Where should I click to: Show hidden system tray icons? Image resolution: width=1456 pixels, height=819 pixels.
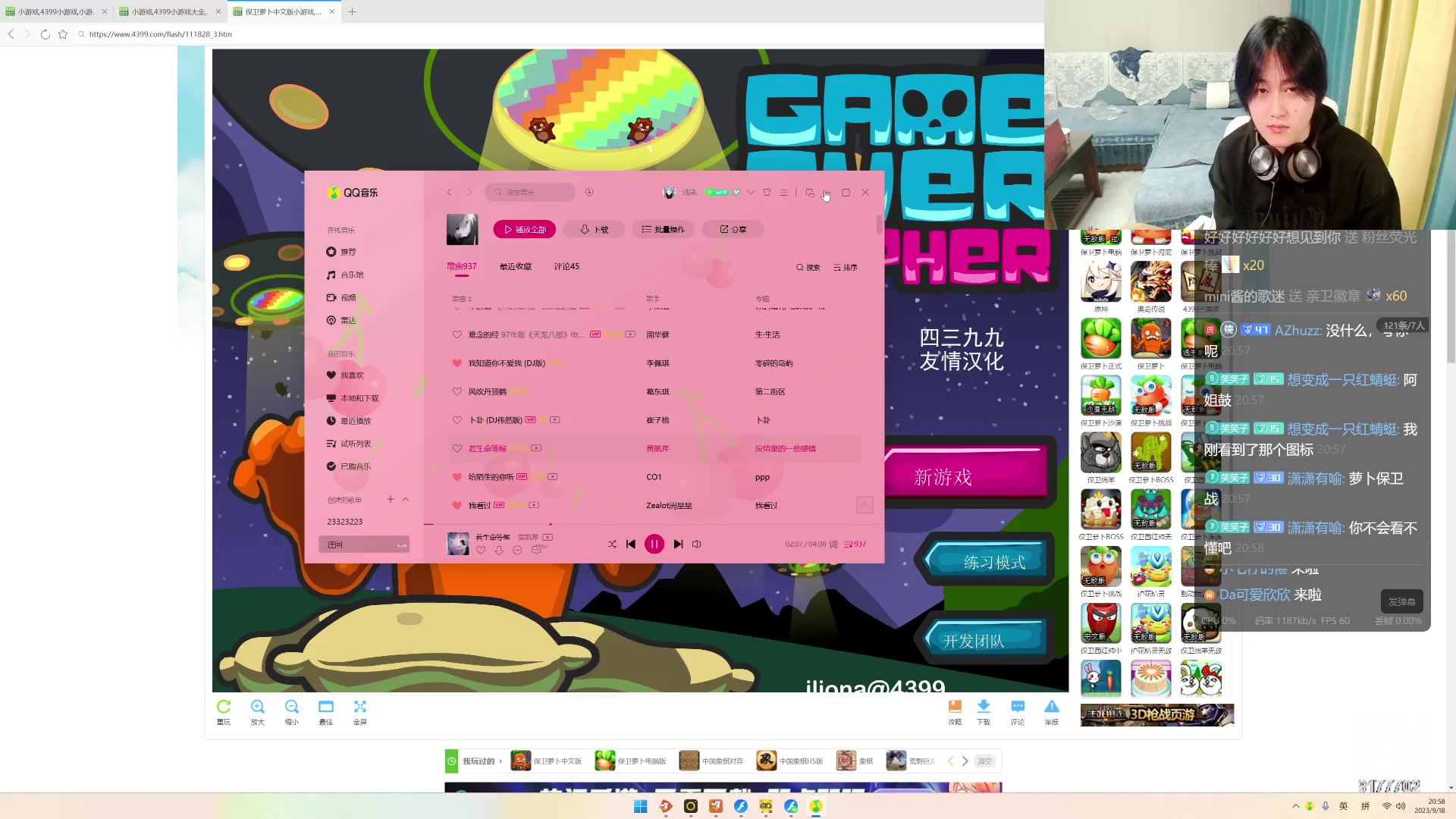point(1295,806)
